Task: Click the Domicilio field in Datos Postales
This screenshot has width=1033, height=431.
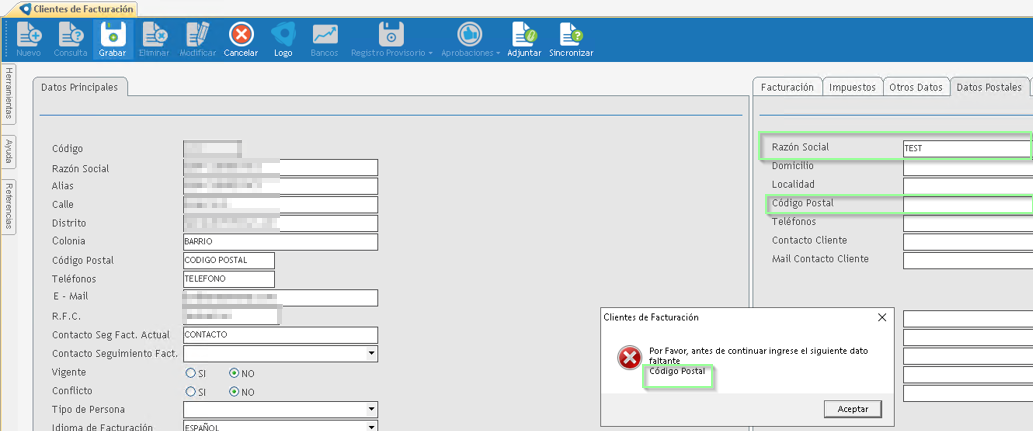Action: coord(967,167)
